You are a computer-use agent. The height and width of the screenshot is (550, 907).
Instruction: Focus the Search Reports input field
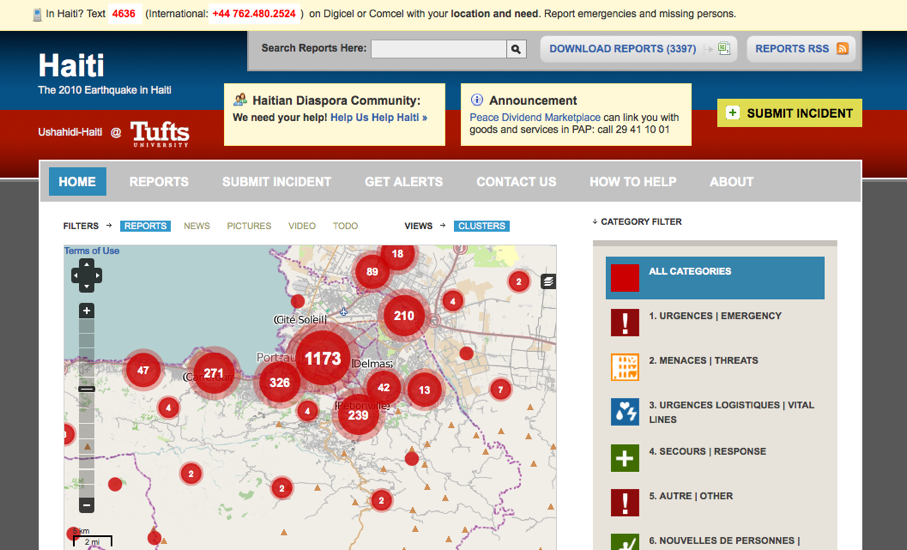(438, 49)
